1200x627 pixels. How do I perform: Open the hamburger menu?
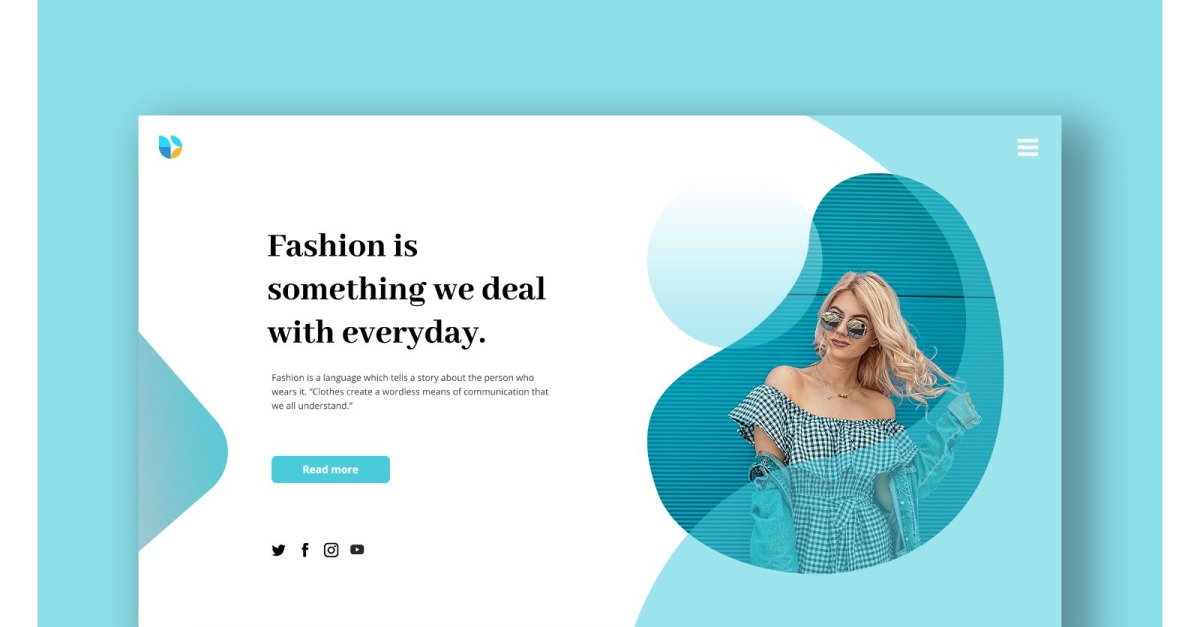click(x=1028, y=148)
